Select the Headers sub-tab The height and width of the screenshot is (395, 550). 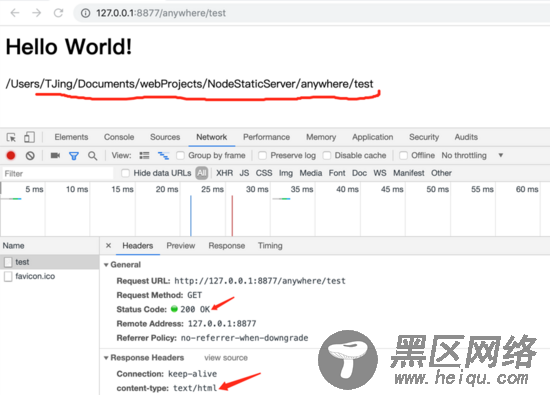[x=138, y=246]
